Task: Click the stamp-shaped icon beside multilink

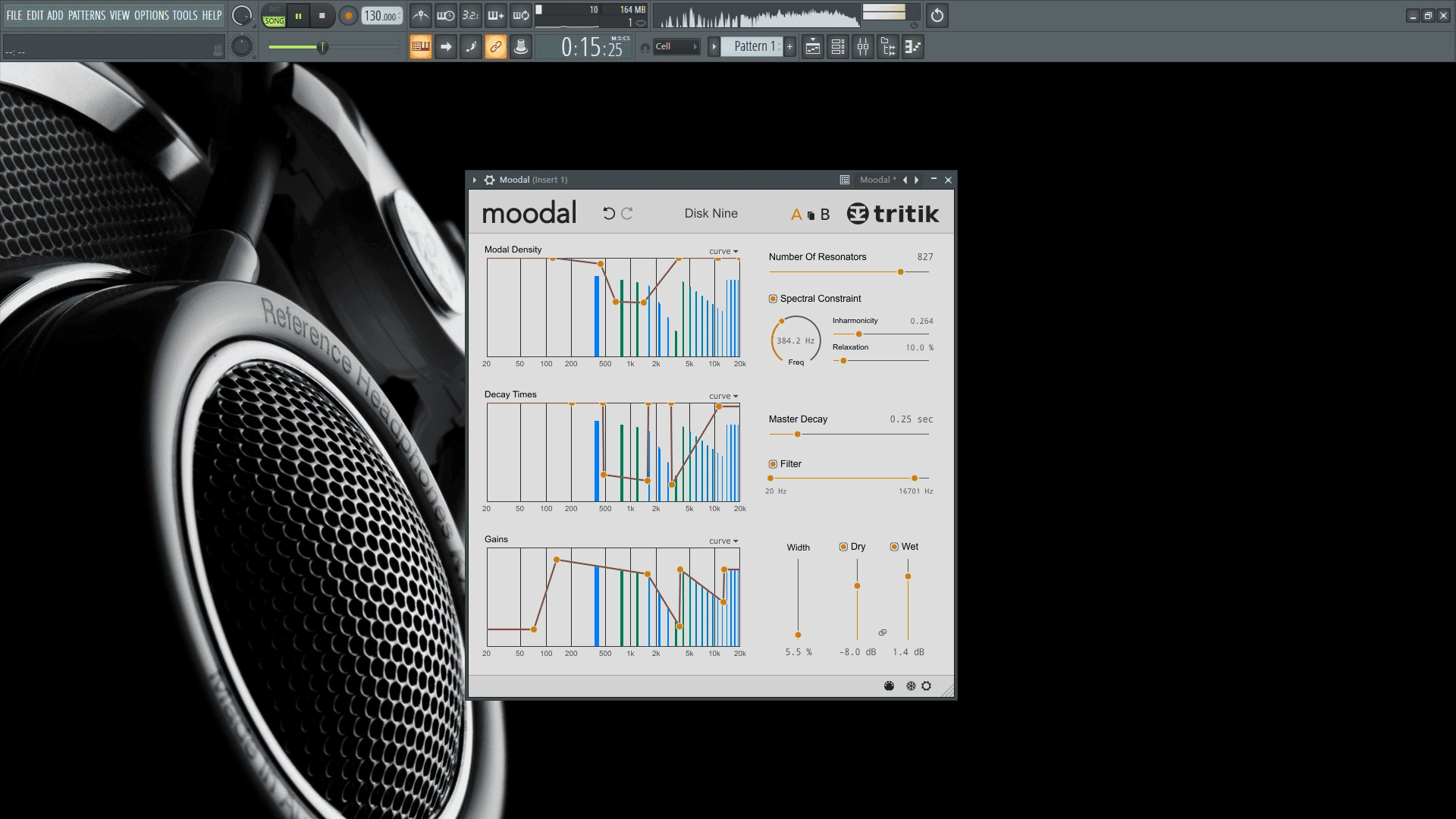Action: [521, 47]
